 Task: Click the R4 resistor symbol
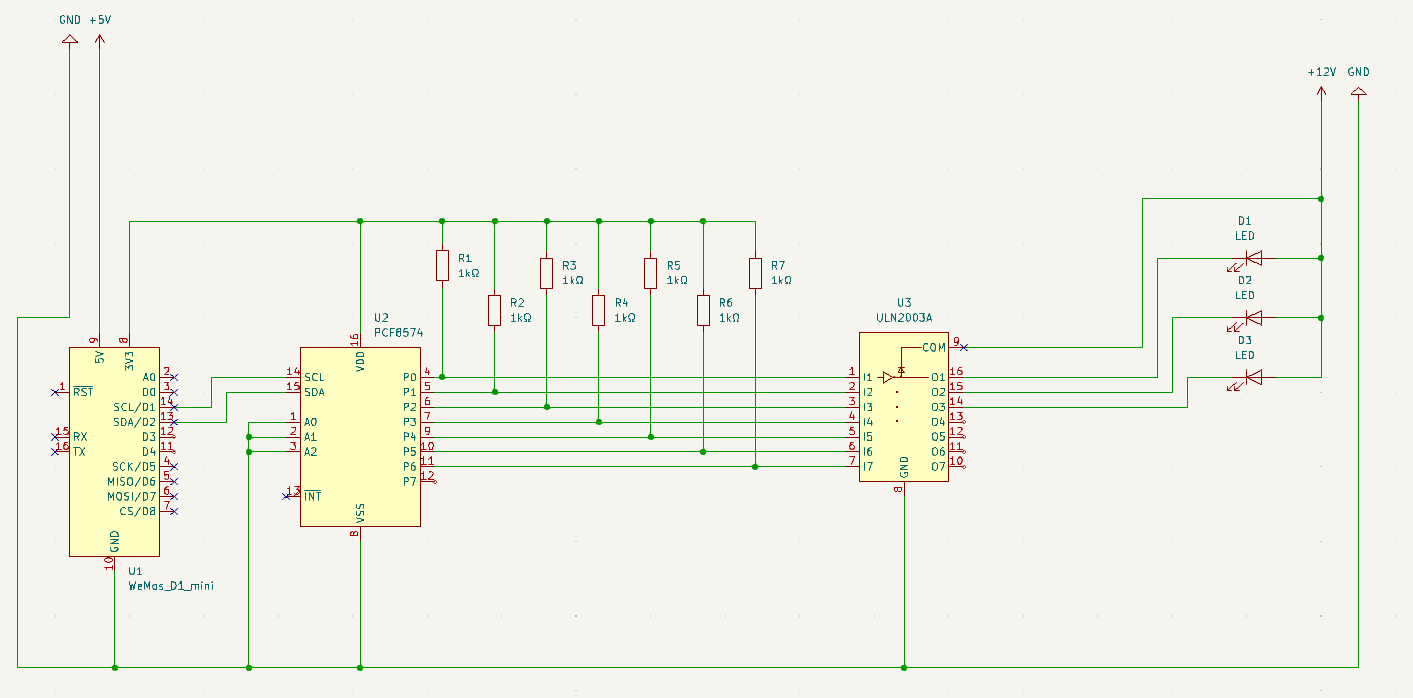click(x=598, y=310)
